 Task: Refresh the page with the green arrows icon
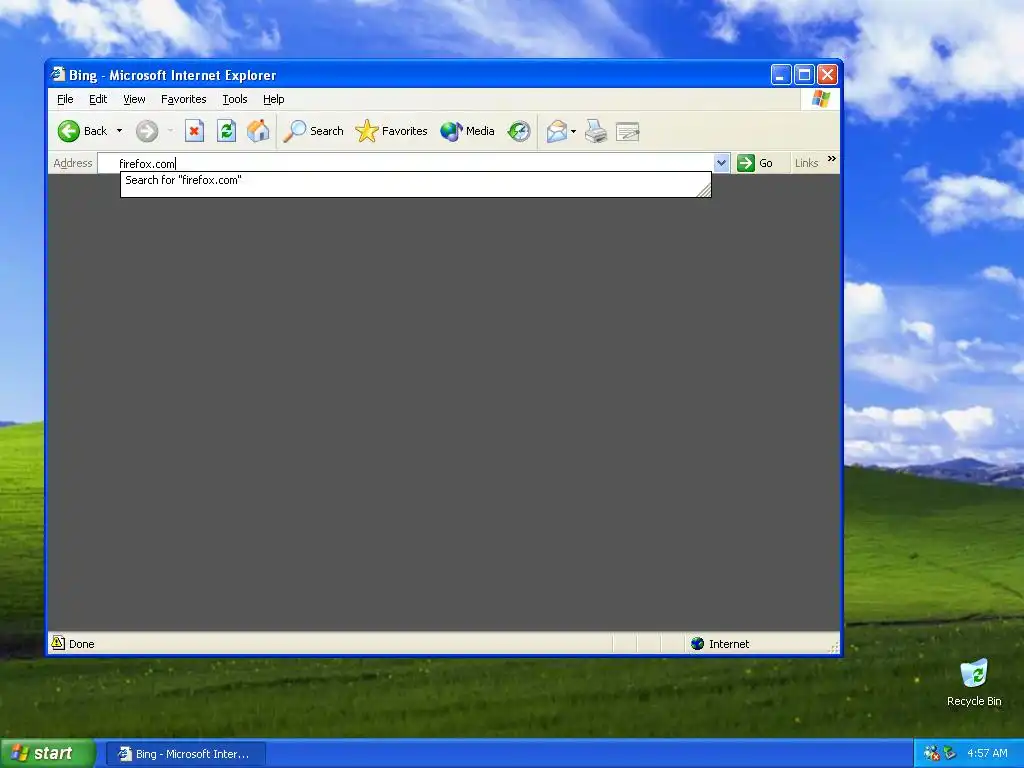pyautogui.click(x=226, y=131)
